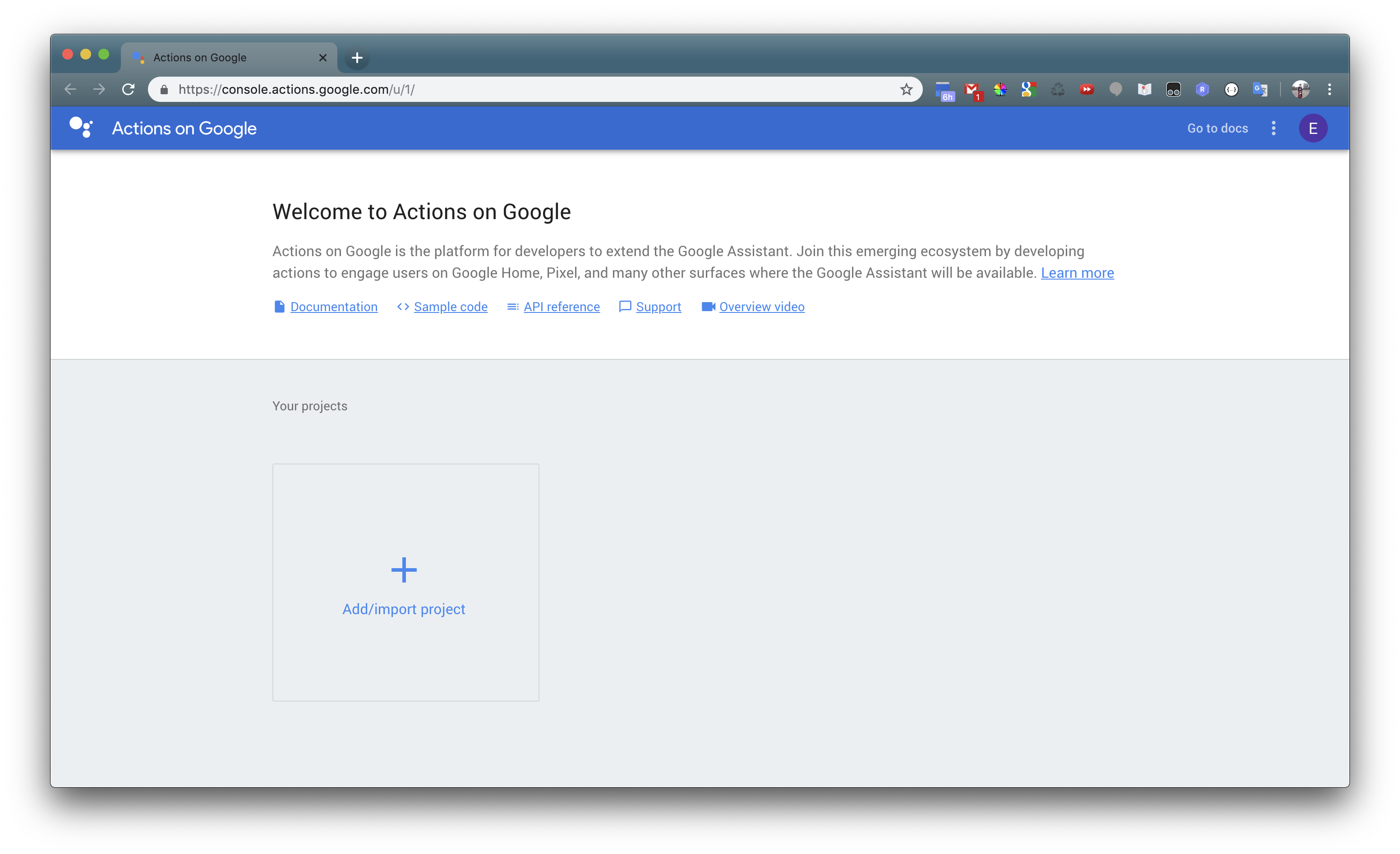
Task: Click the Gmail extension icon
Action: pos(973,90)
